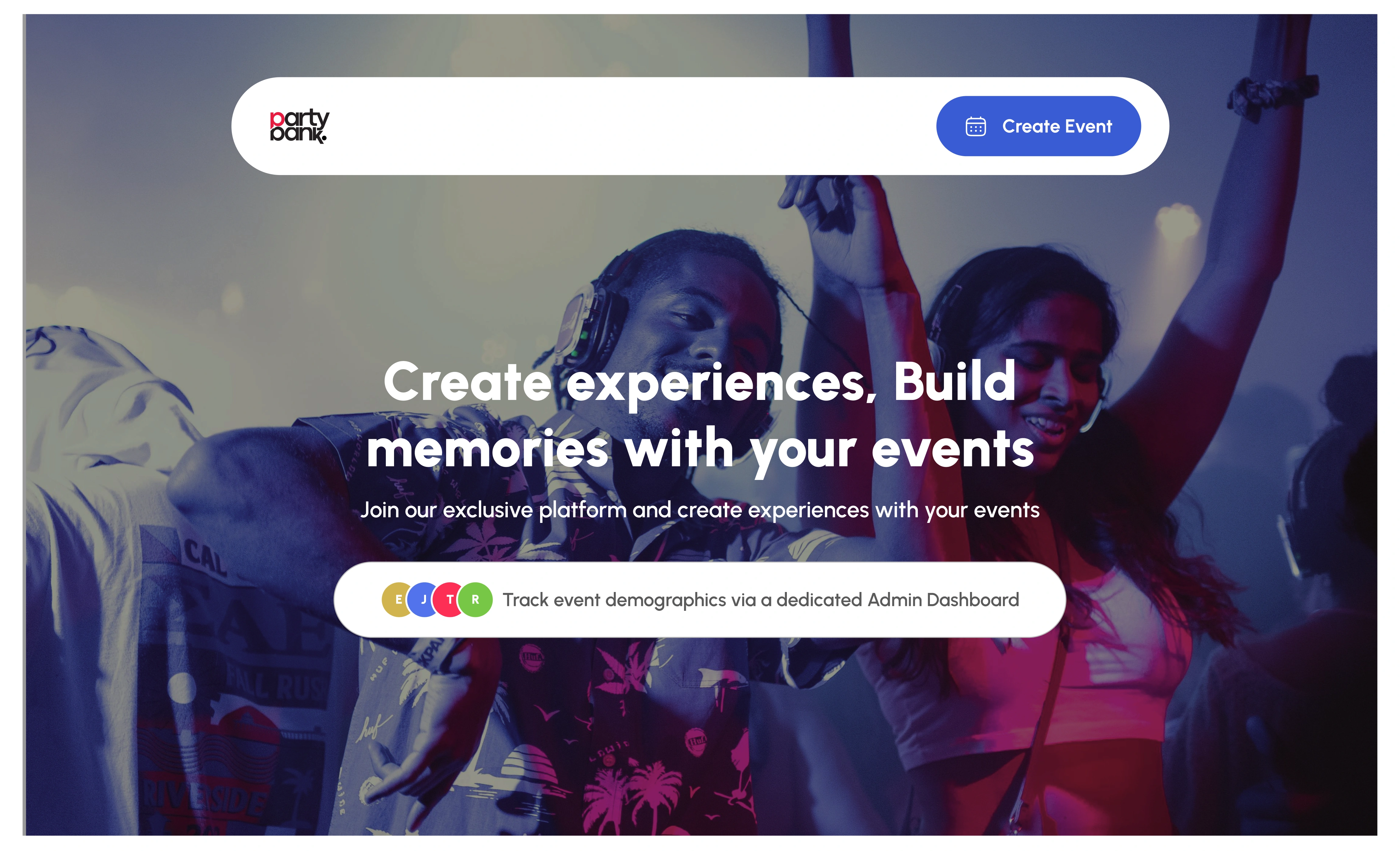Click the Create Event text label
This screenshot has height=851, width=1400.
click(x=1057, y=126)
